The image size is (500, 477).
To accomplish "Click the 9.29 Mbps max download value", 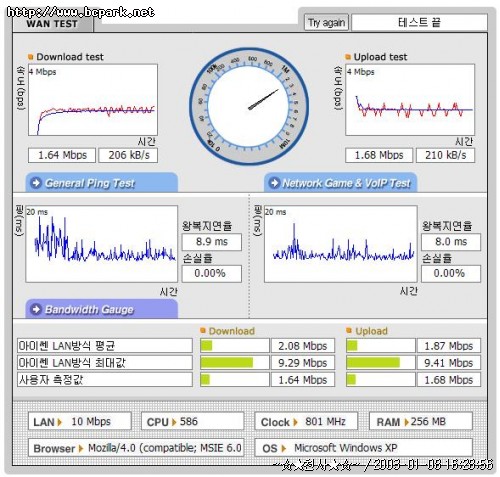I will pos(303,363).
